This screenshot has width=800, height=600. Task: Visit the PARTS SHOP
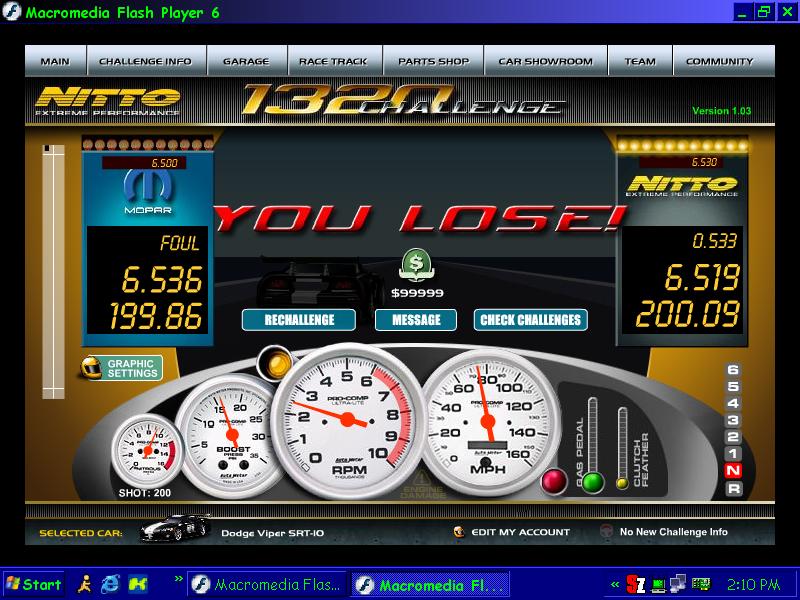coord(433,61)
